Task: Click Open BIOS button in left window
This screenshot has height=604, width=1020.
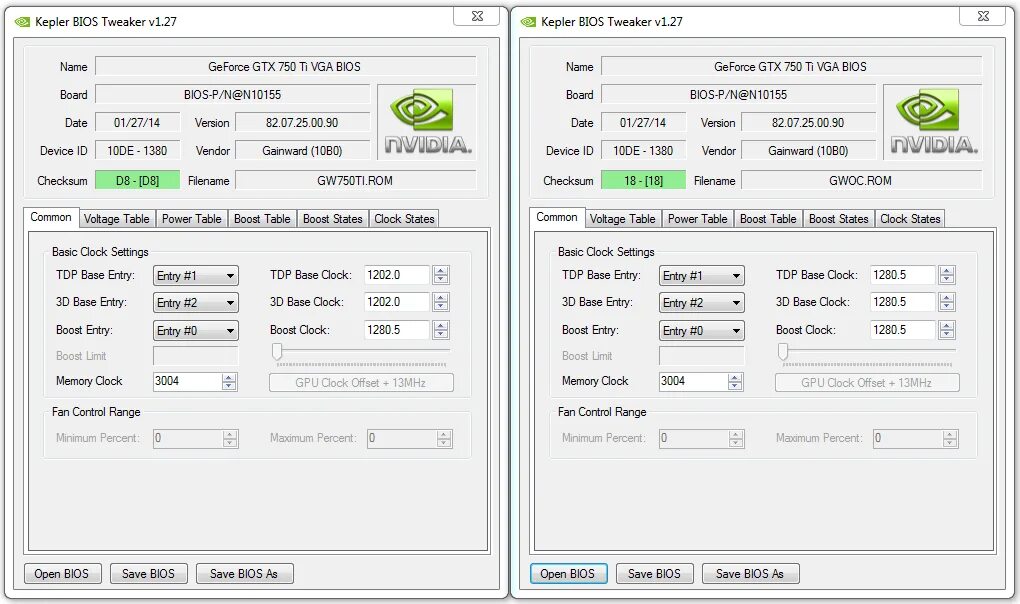Action: click(62, 573)
